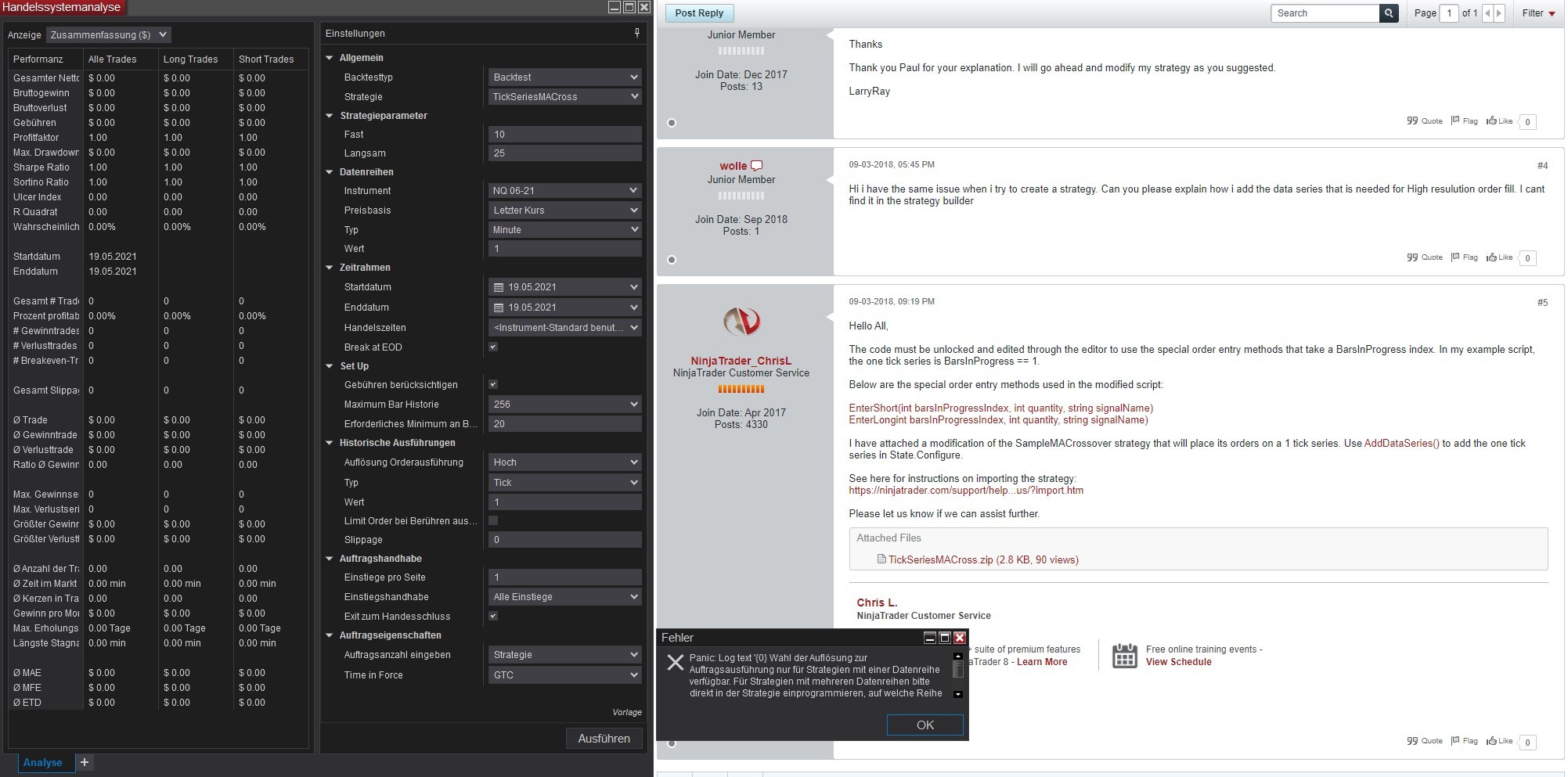Select the radio circle on wolle's post
Viewport: 1568px width, 777px height.
point(672,260)
